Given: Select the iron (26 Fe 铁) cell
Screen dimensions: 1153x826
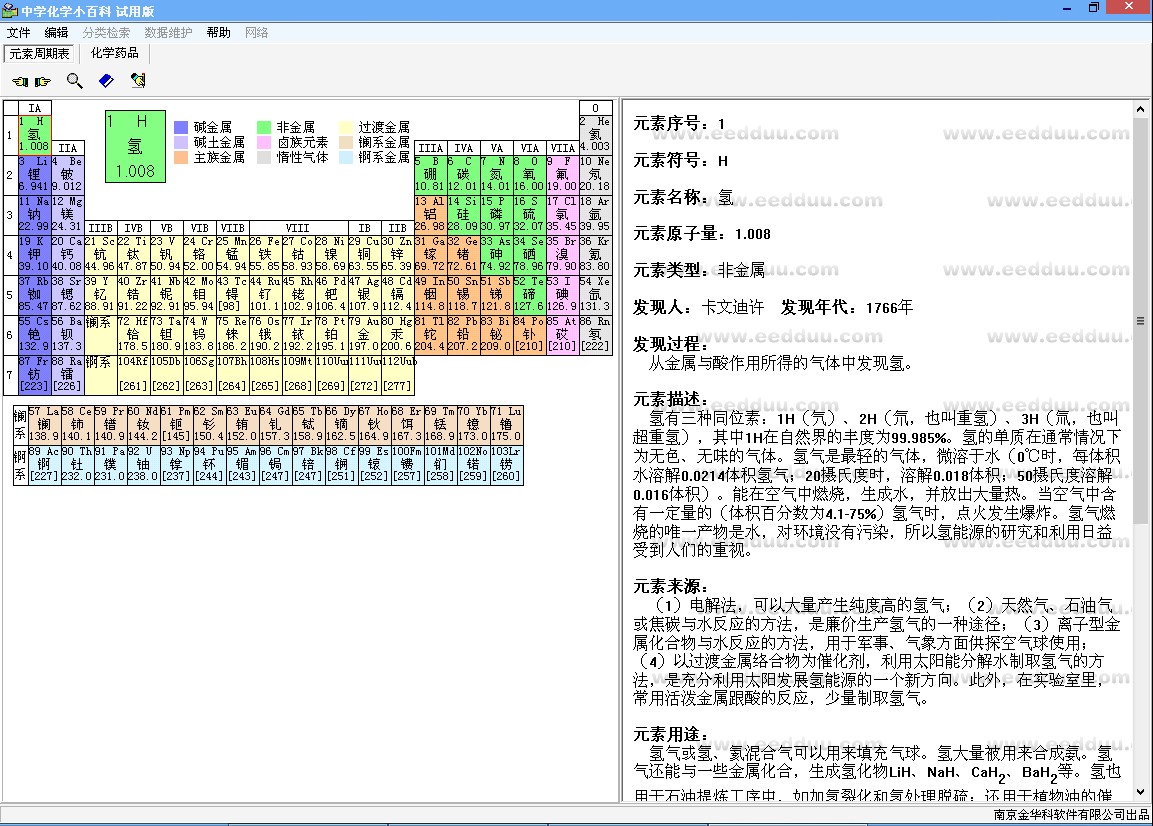Looking at the screenshot, I should tap(265, 254).
